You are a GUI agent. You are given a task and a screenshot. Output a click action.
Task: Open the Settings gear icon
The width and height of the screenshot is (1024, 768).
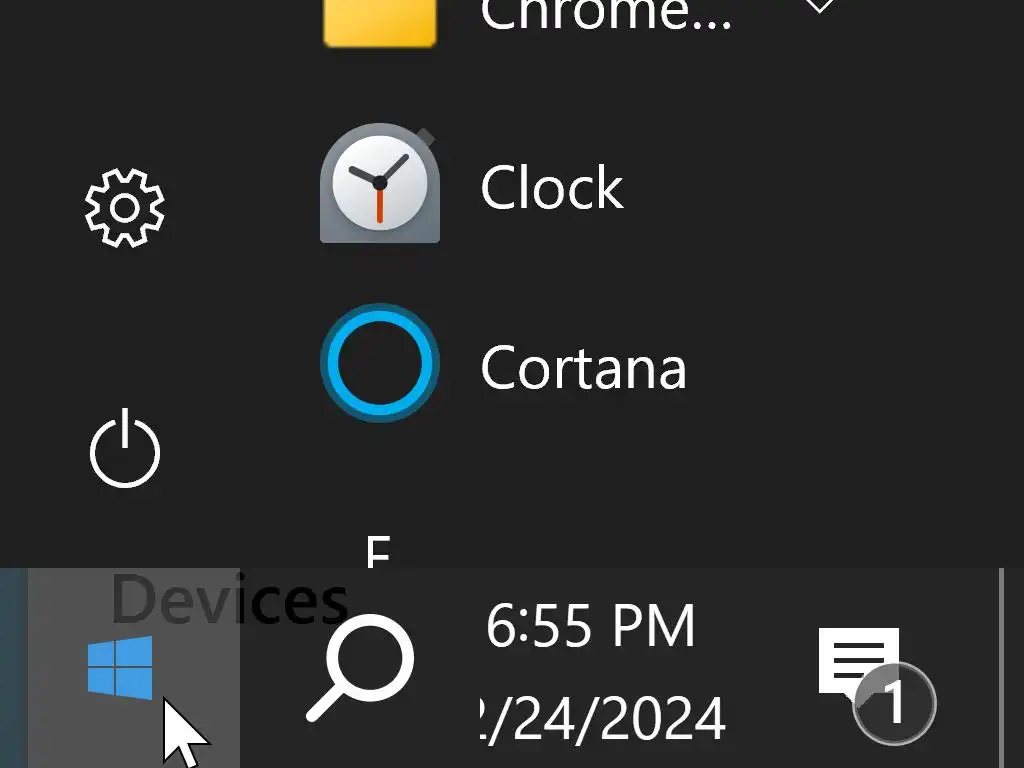[x=124, y=208]
